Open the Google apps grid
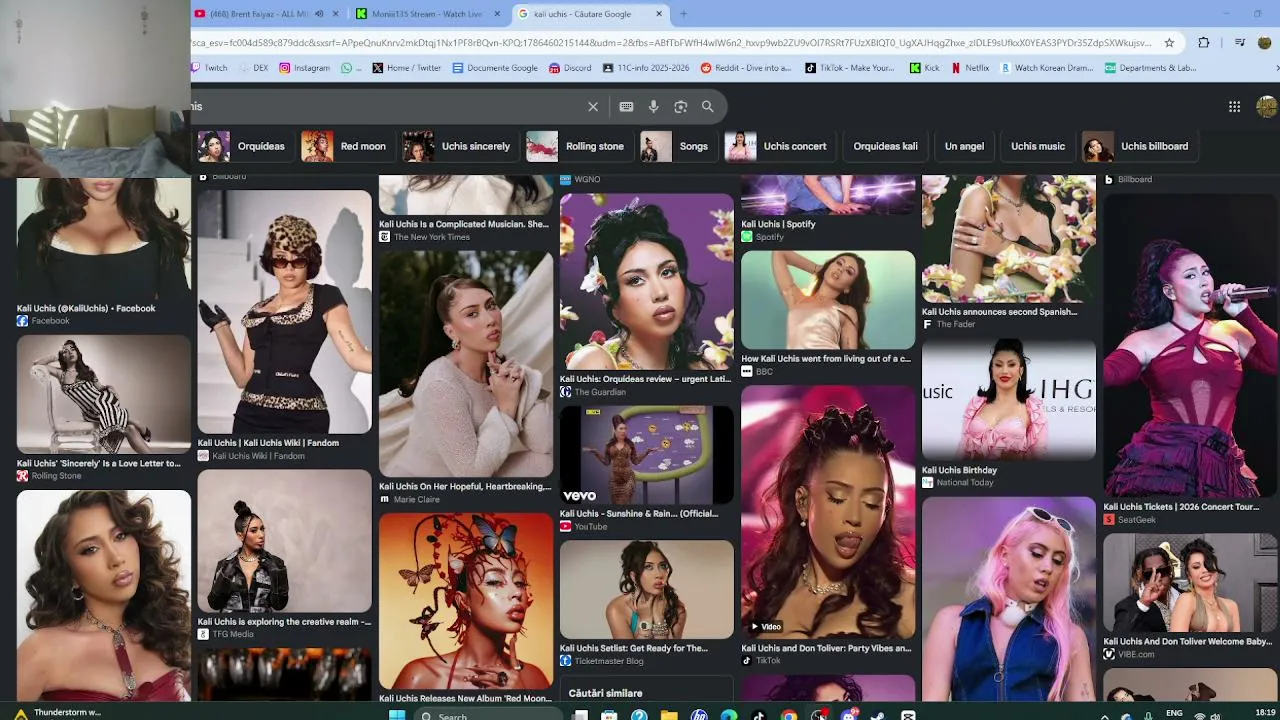The width and height of the screenshot is (1280, 720). [x=1234, y=106]
